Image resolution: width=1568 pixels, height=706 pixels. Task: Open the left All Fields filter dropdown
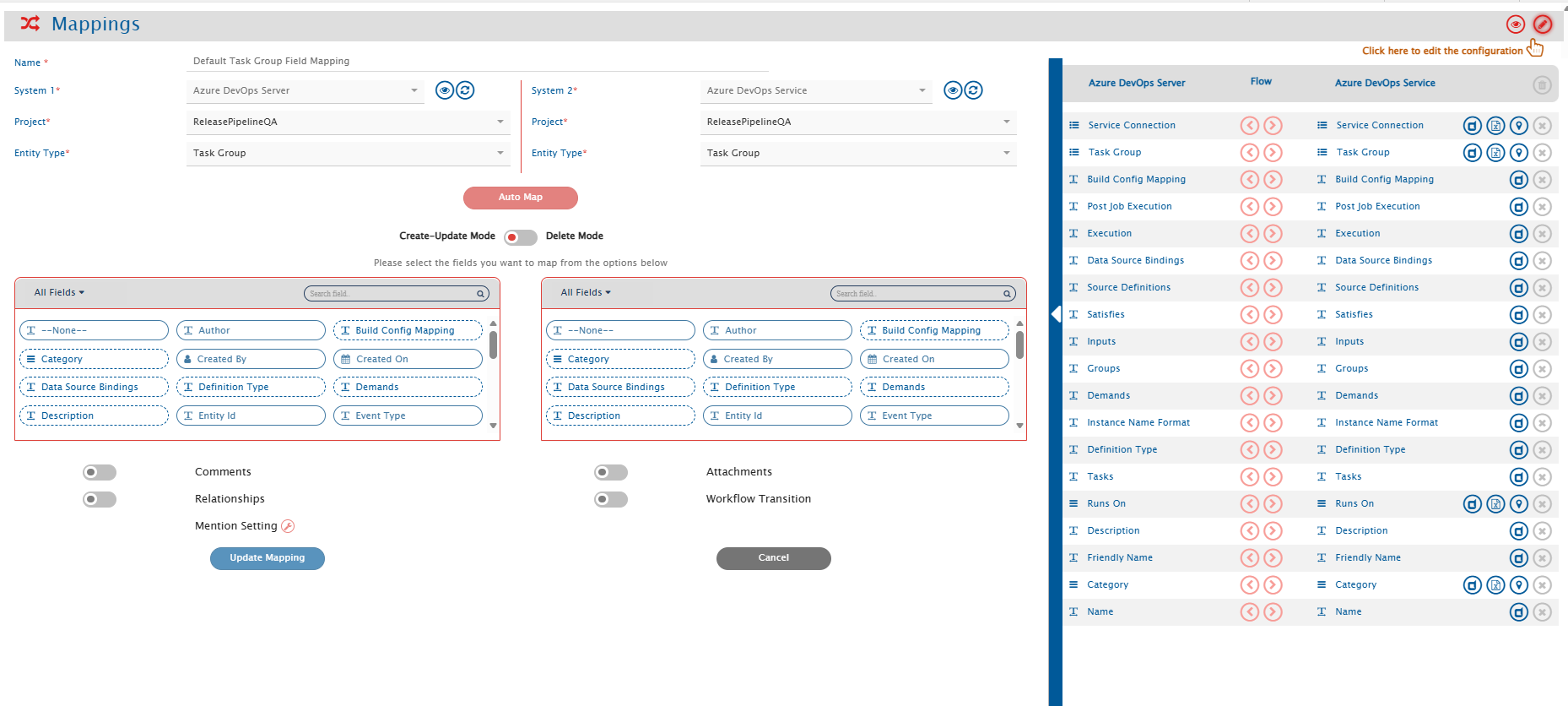tap(59, 292)
